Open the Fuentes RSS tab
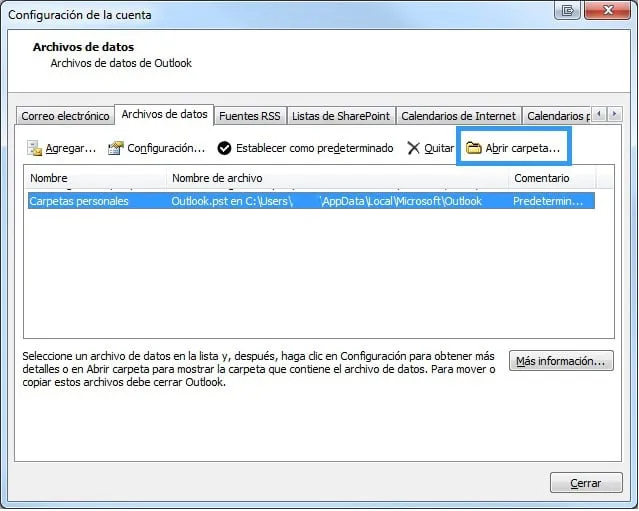The image size is (639, 511). (x=249, y=116)
